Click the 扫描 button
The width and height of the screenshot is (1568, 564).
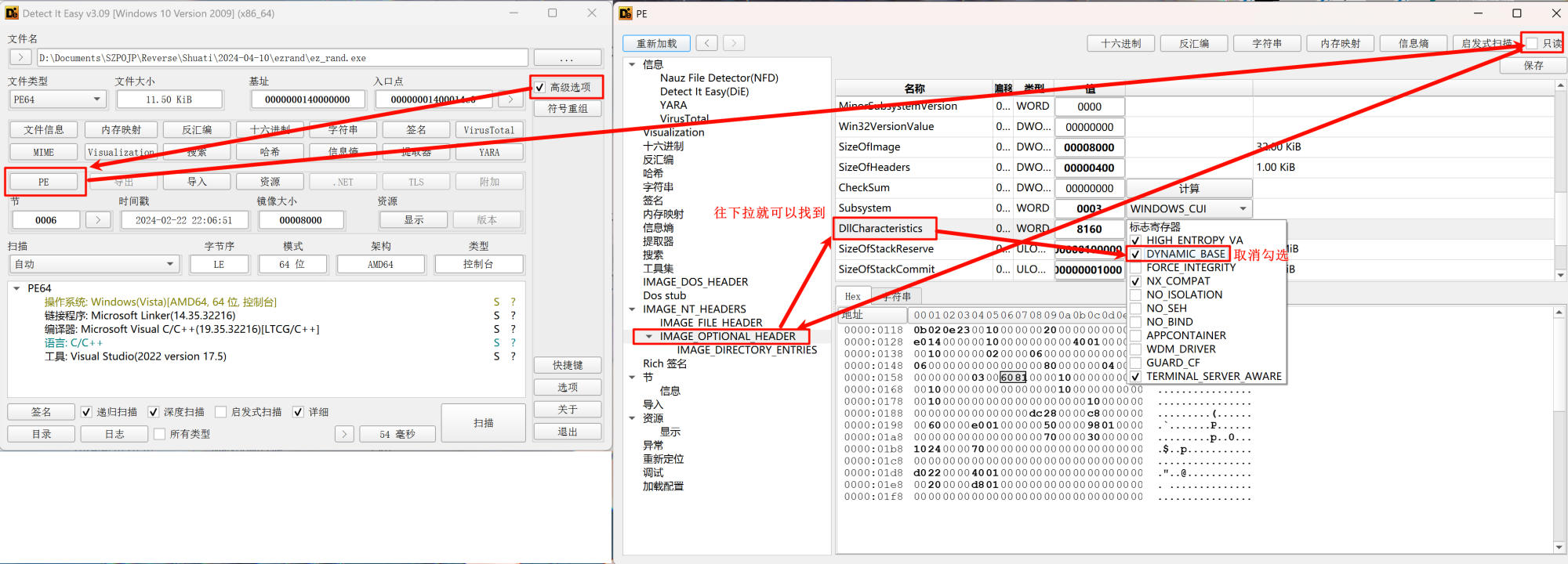pos(483,423)
